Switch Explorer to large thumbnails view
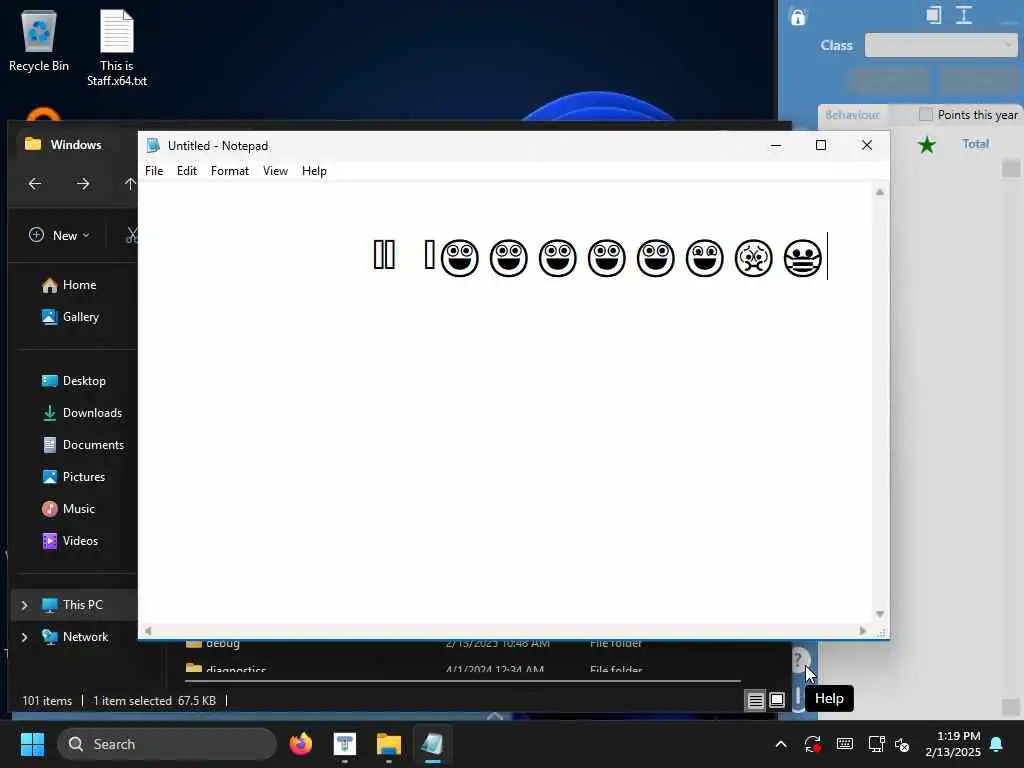The width and height of the screenshot is (1024, 768). (777, 701)
